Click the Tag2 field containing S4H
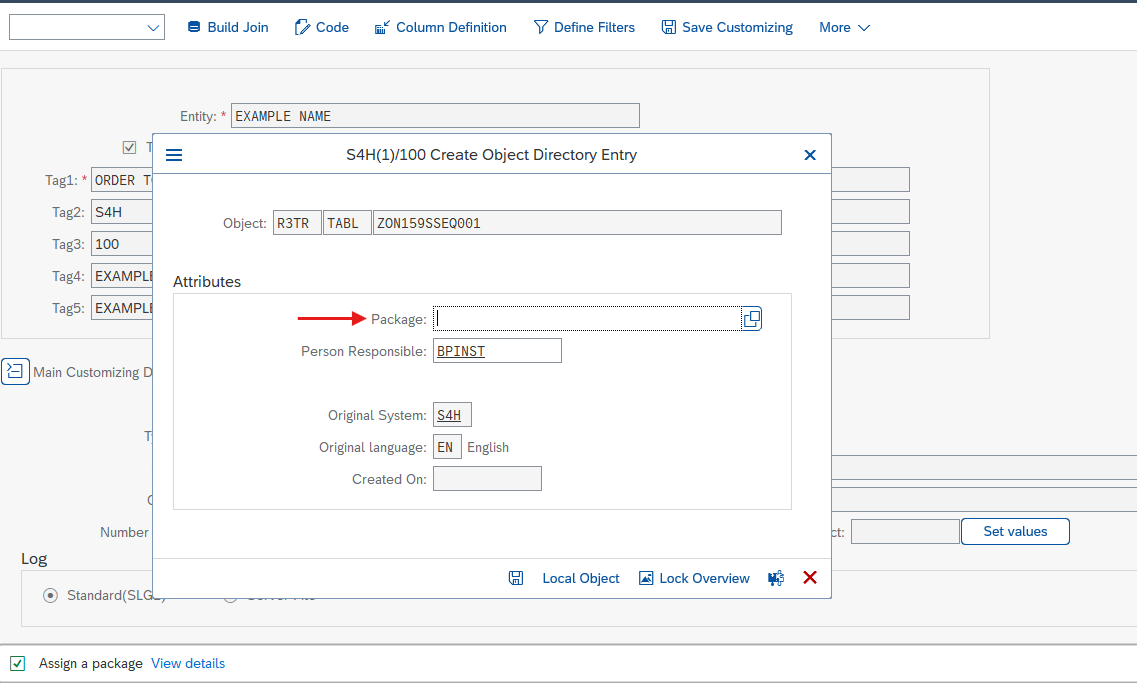 pyautogui.click(x=122, y=212)
